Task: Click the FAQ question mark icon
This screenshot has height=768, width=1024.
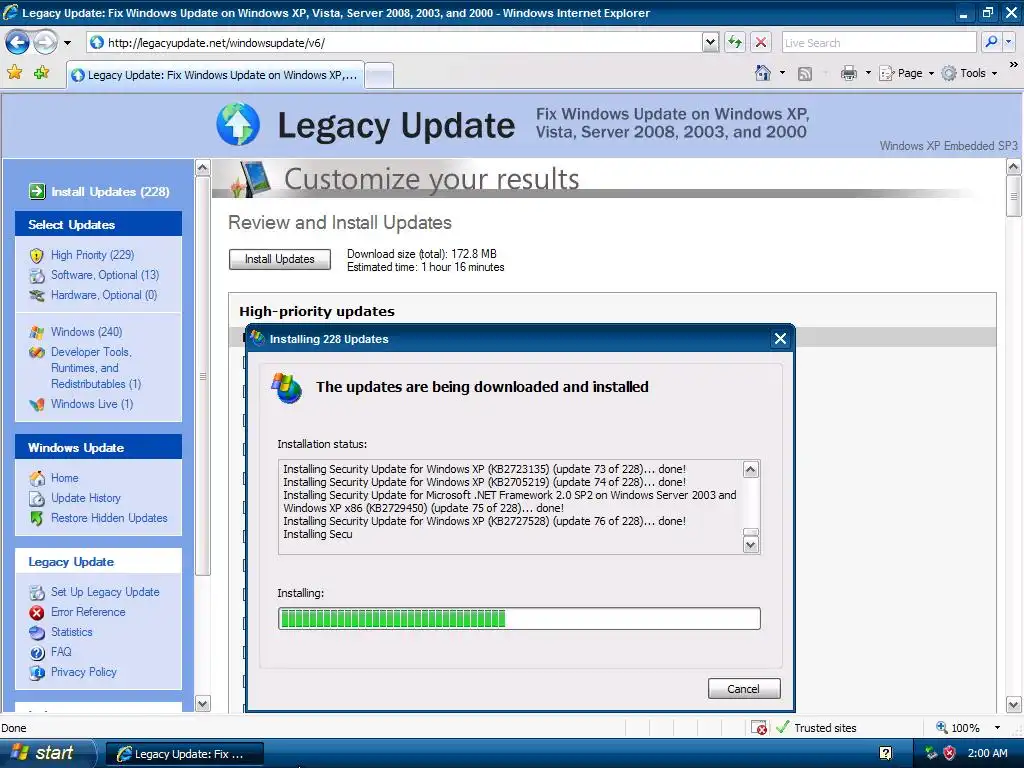Action: pyautogui.click(x=37, y=652)
